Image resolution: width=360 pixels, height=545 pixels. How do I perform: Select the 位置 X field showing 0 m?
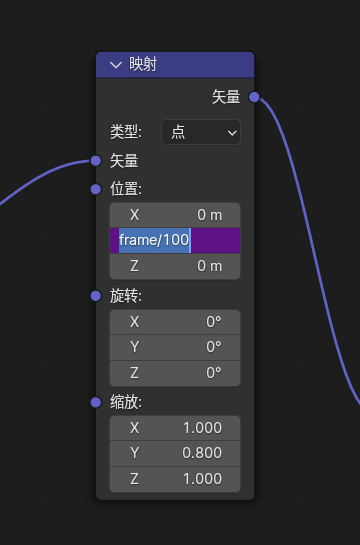coord(175,215)
